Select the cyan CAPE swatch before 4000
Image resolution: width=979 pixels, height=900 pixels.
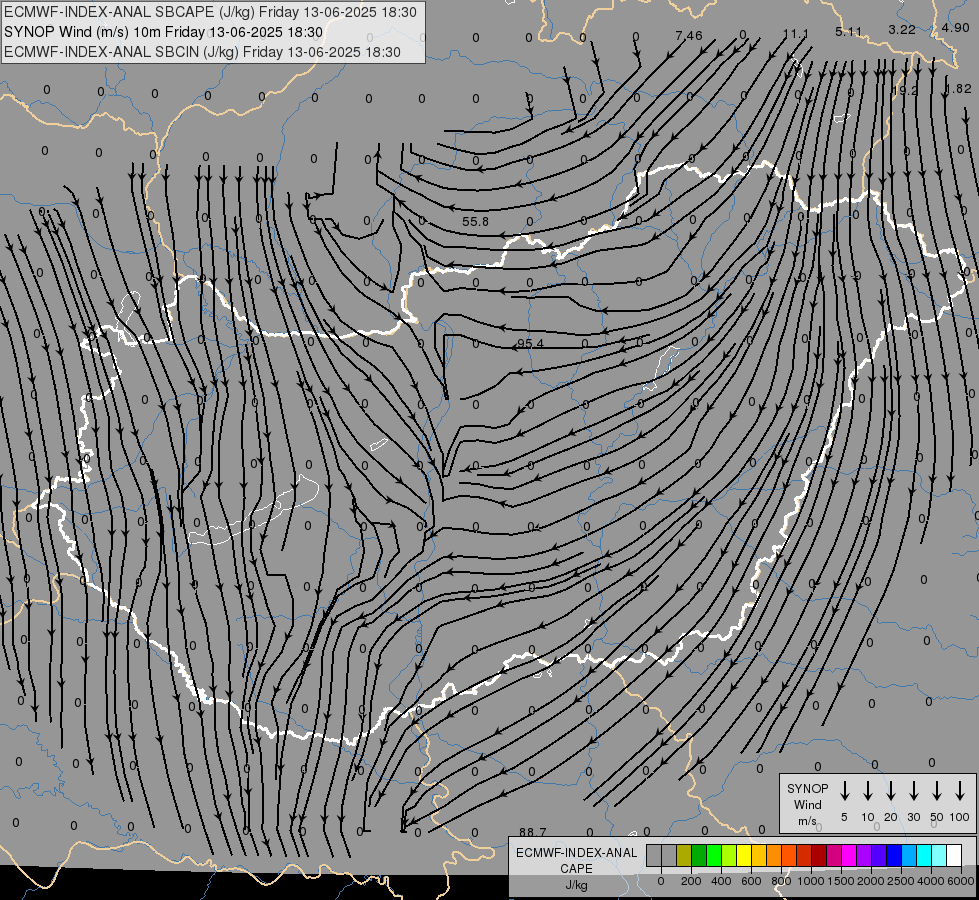tap(925, 855)
